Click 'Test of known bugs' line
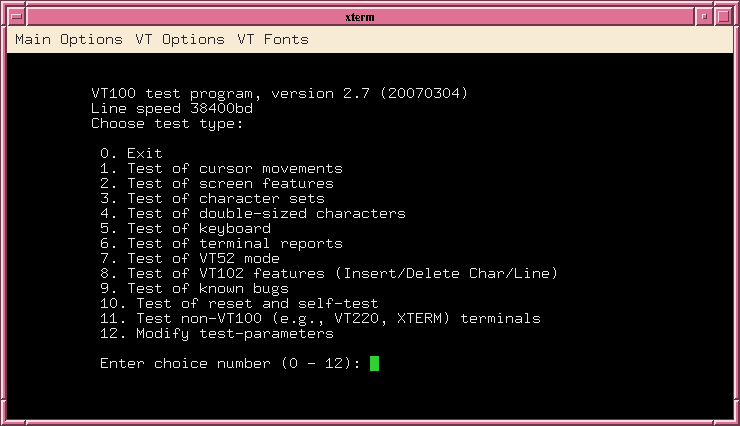Viewport: 740px width, 426px height. (194, 289)
